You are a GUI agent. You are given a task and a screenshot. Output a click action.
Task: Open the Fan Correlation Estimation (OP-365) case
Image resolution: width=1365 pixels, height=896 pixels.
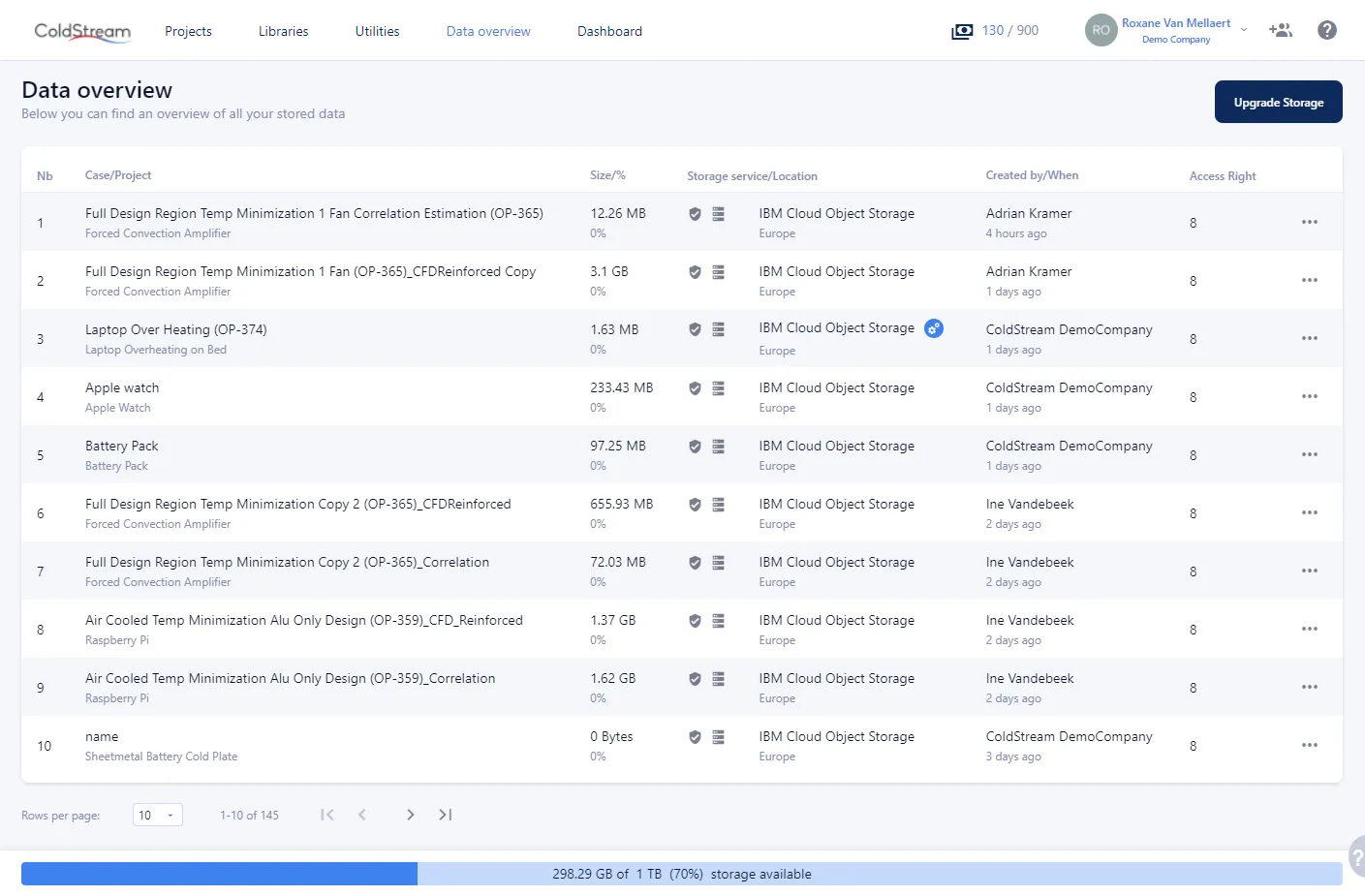click(314, 213)
